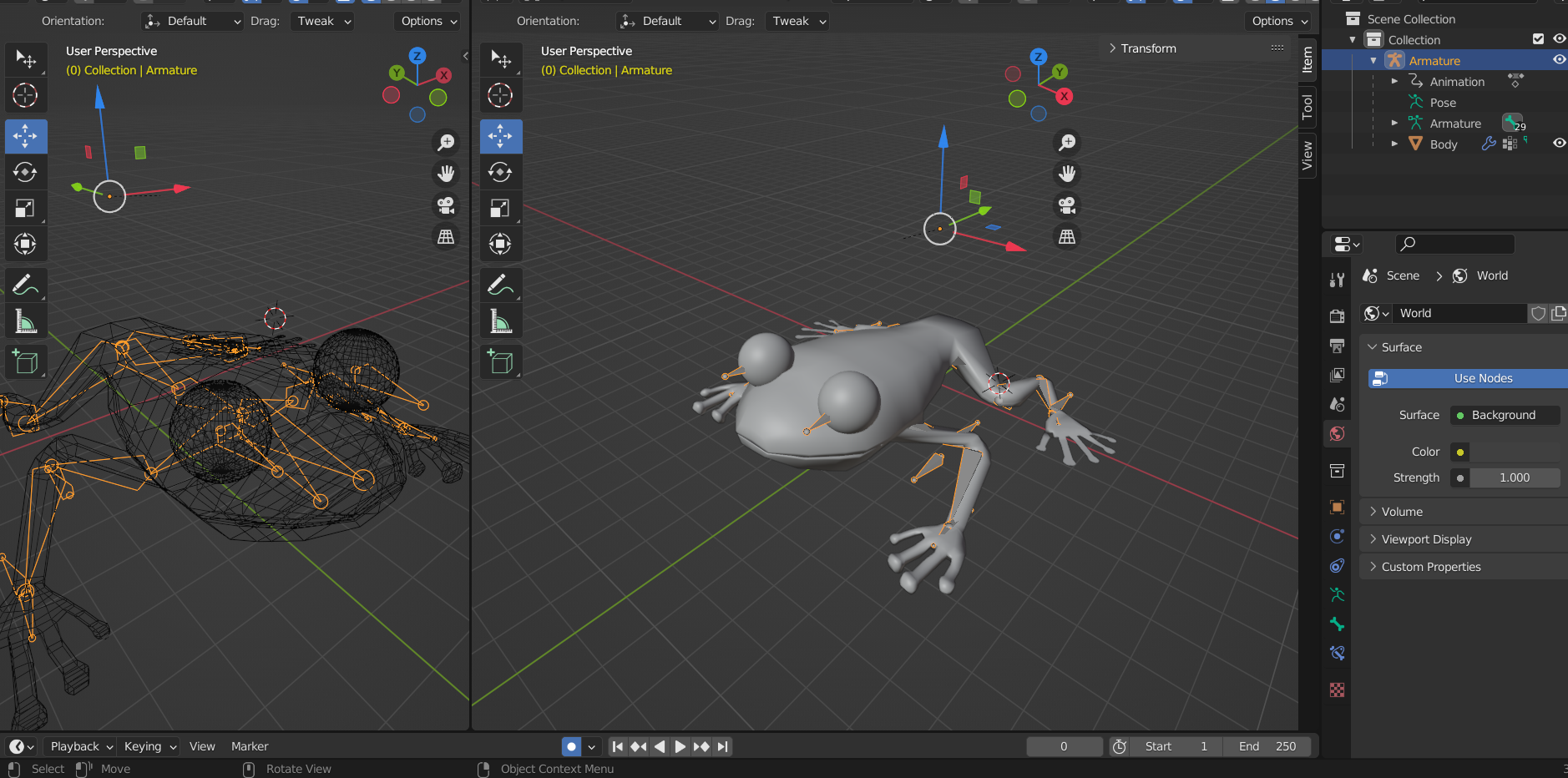Hide Collection with its eye icon
This screenshot has width=1568, height=778.
click(1559, 39)
